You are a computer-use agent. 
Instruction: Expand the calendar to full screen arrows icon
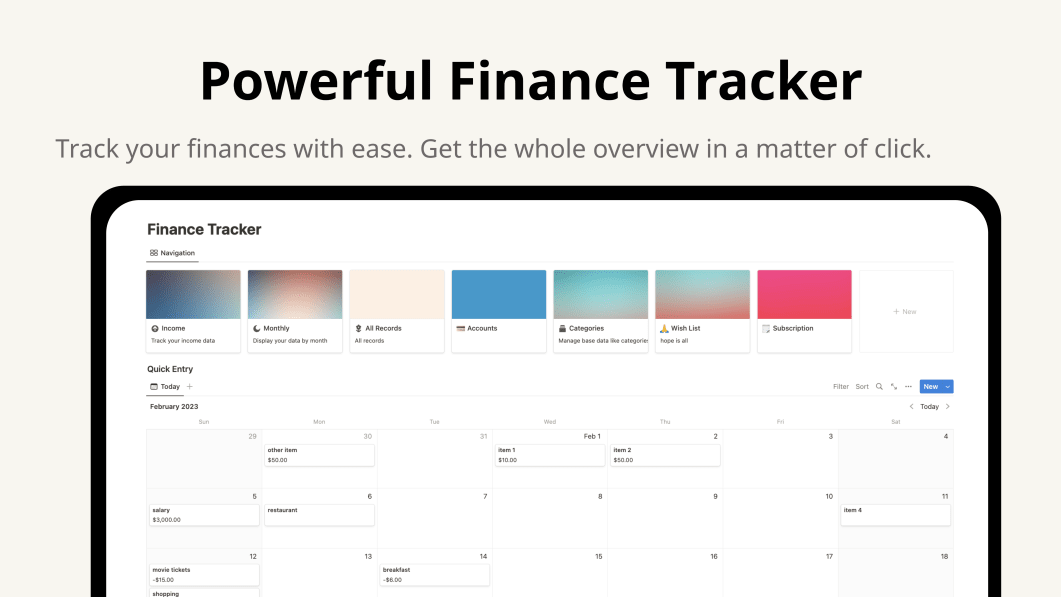point(894,386)
